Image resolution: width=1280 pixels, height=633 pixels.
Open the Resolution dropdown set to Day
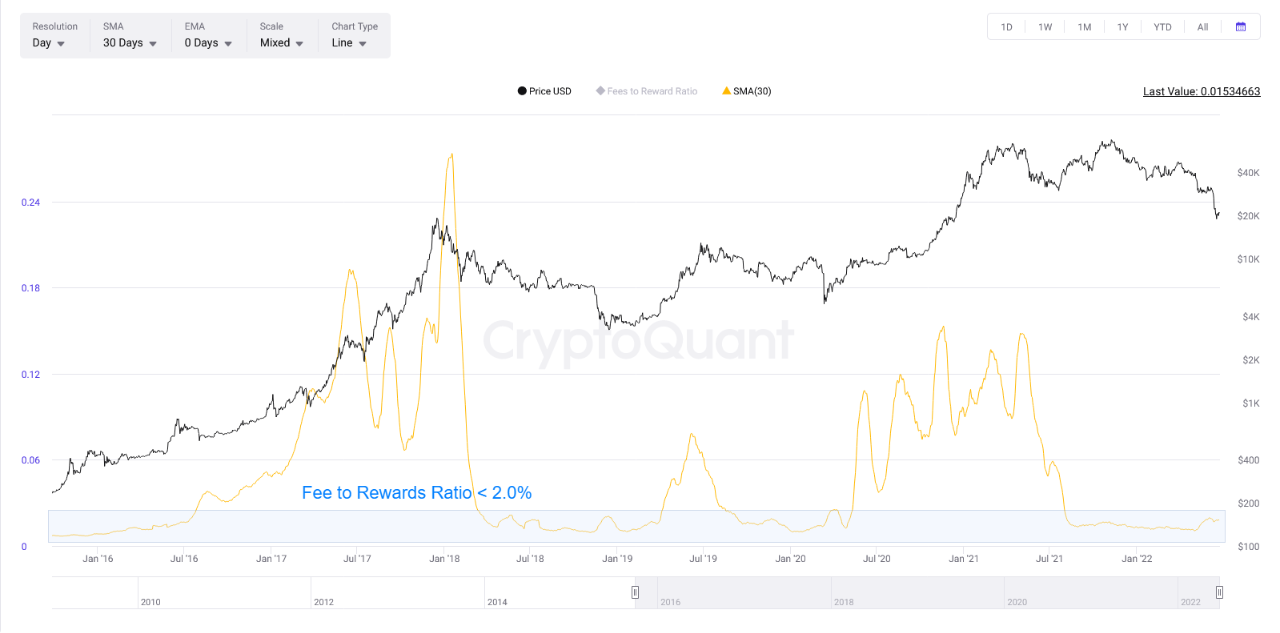[47, 43]
